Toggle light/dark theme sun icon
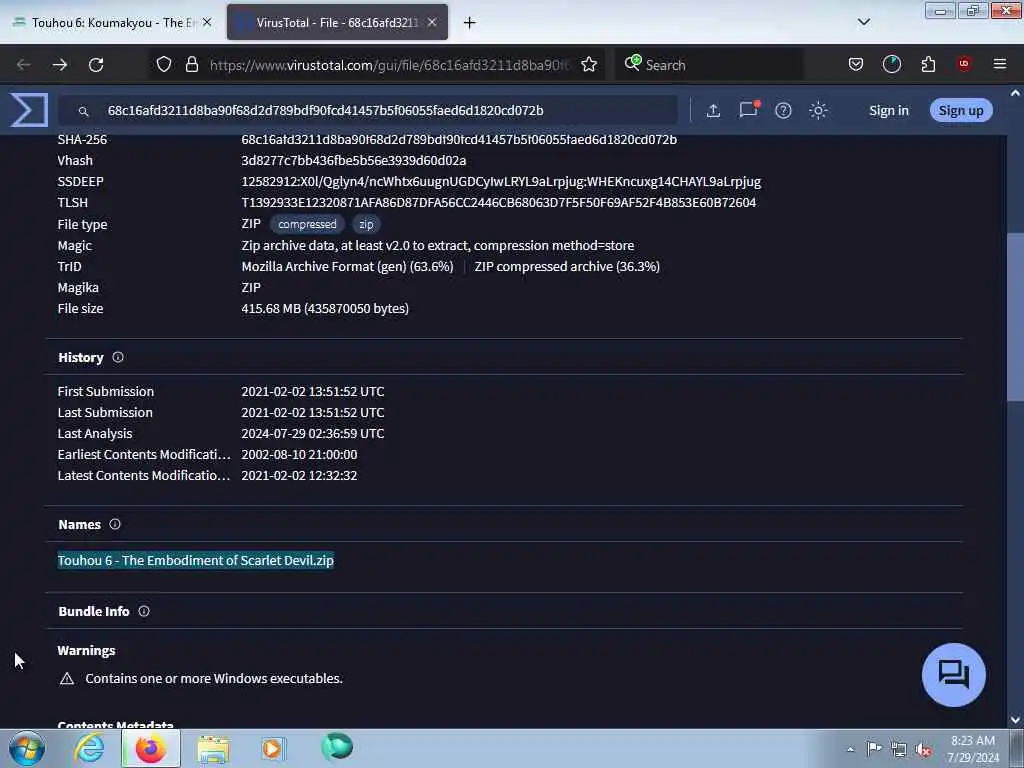The height and width of the screenshot is (768, 1024). point(818,110)
